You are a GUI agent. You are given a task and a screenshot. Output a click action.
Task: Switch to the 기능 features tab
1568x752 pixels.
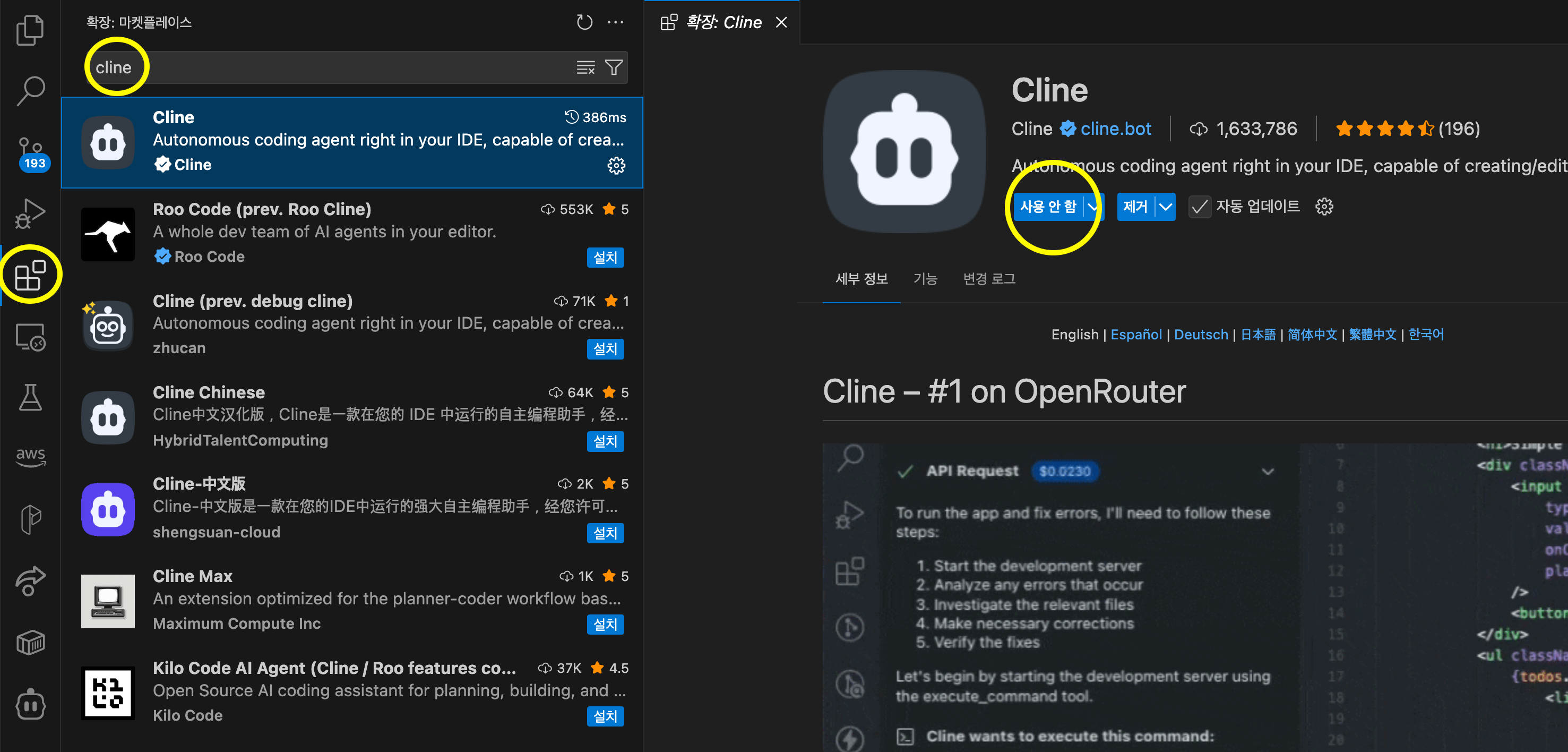point(925,279)
